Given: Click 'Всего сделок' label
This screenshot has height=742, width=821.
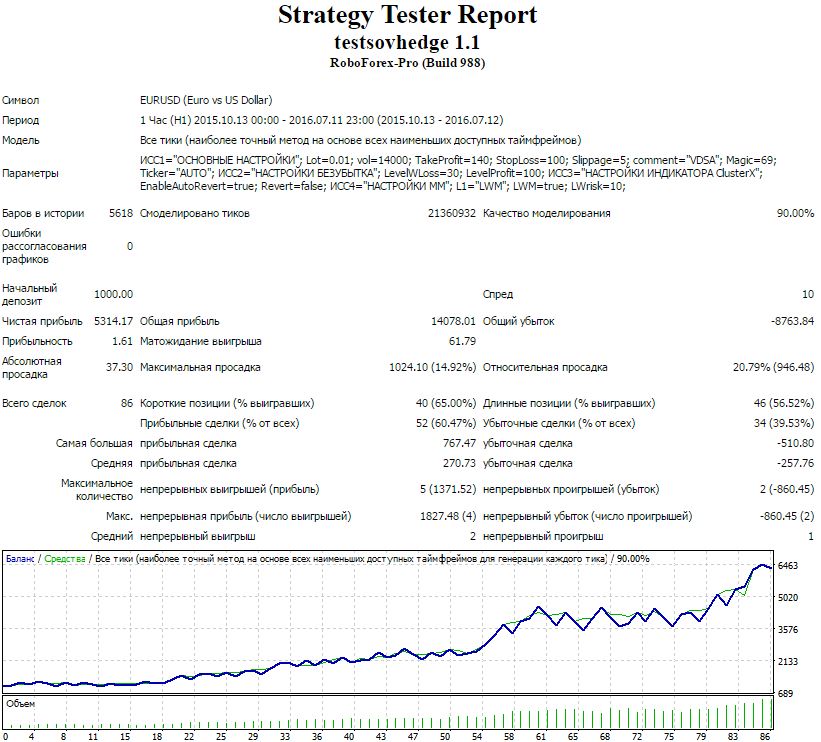Looking at the screenshot, I should pos(34,404).
